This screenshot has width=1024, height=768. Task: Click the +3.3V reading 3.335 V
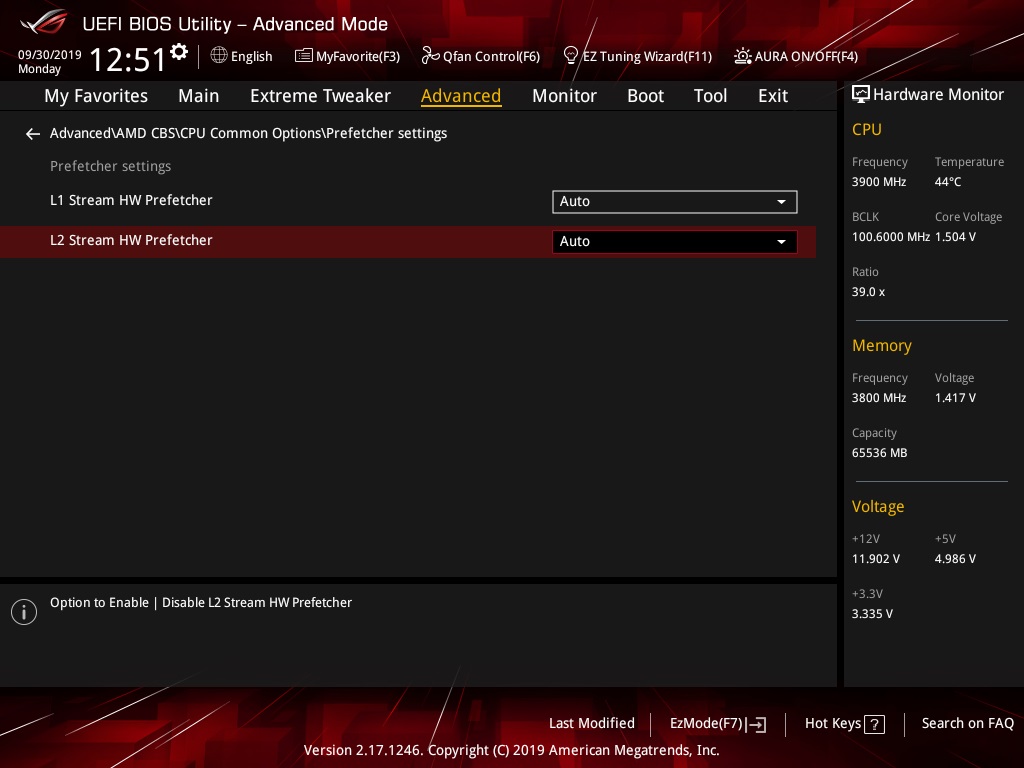tap(872, 614)
